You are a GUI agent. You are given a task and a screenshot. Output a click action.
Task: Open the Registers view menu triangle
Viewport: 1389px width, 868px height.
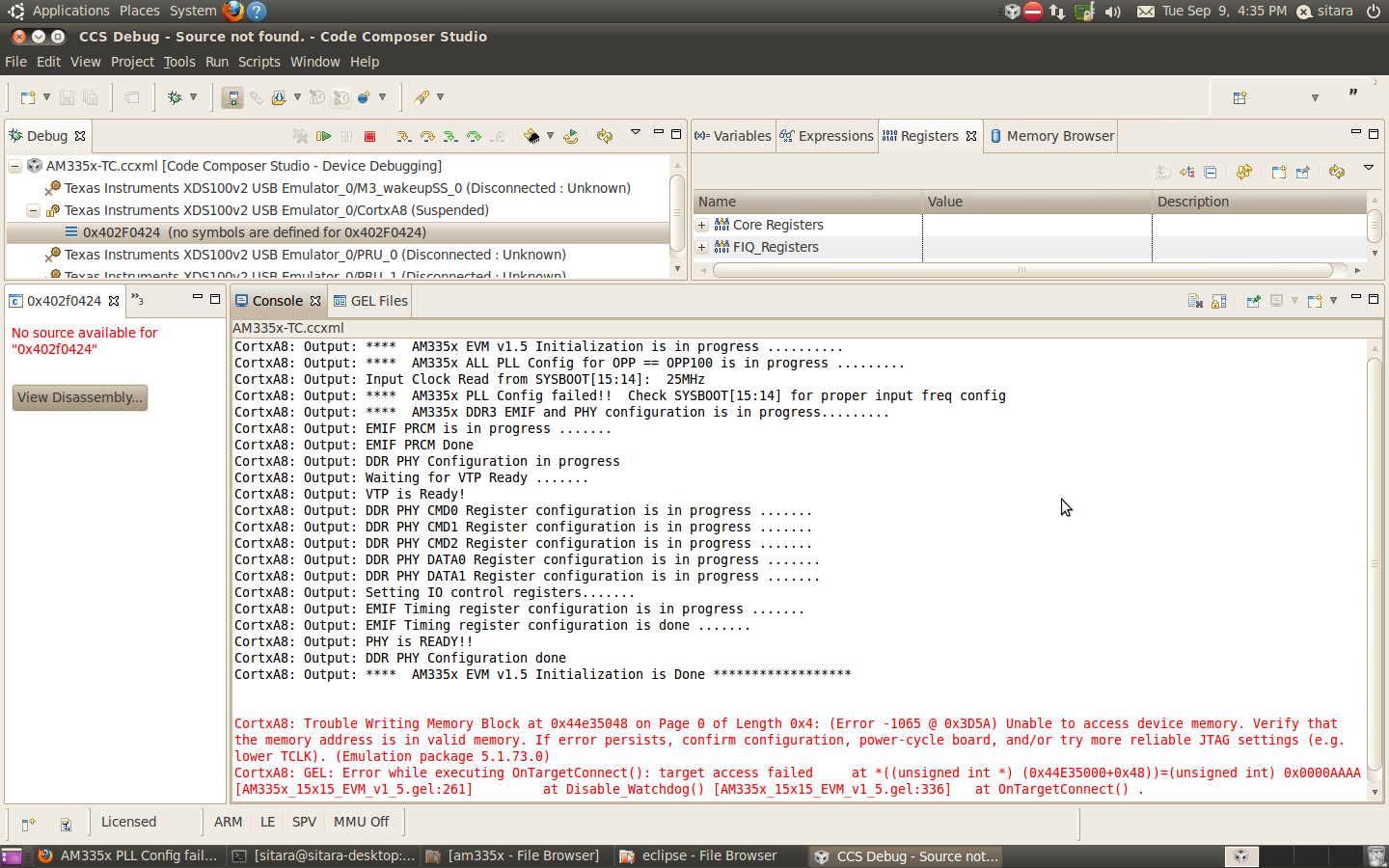click(1368, 168)
